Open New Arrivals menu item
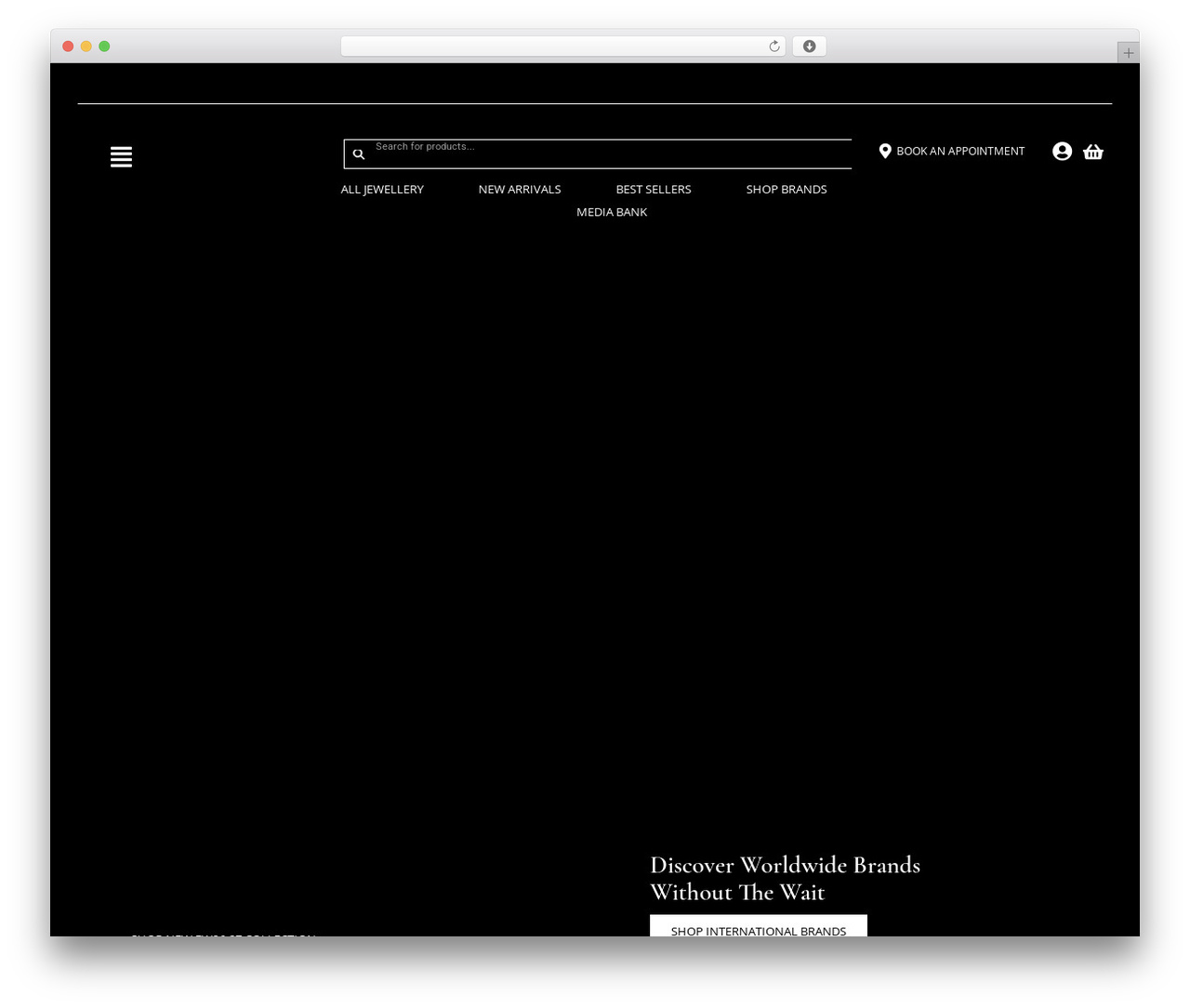 point(520,189)
